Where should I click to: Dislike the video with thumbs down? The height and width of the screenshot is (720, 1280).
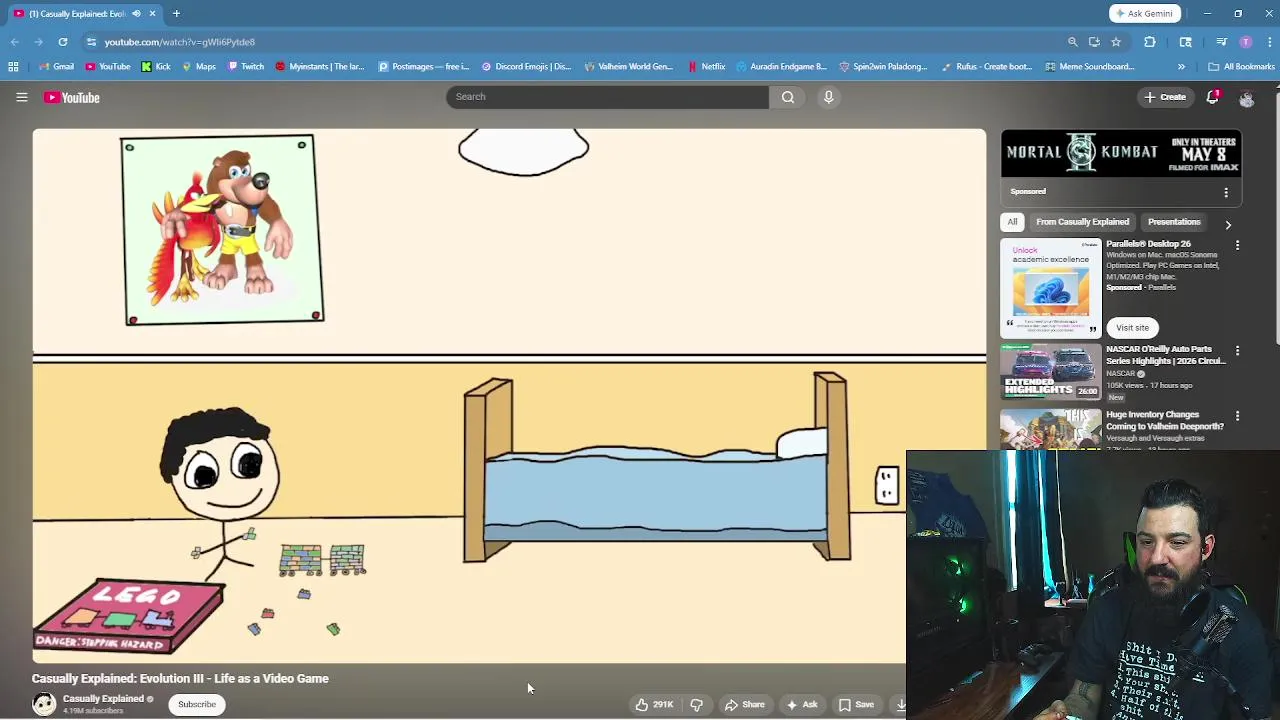pyautogui.click(x=696, y=705)
